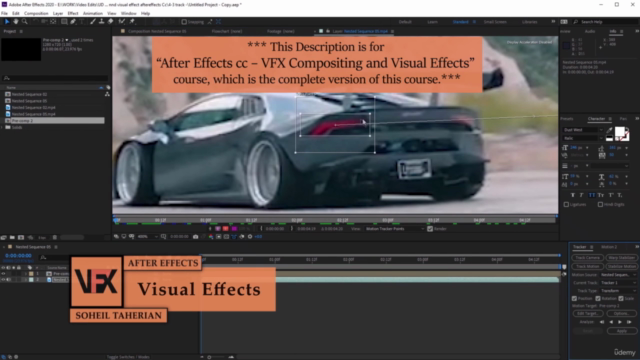Click the Edit Target button
This screenshot has height=360, width=640.
click(587, 313)
